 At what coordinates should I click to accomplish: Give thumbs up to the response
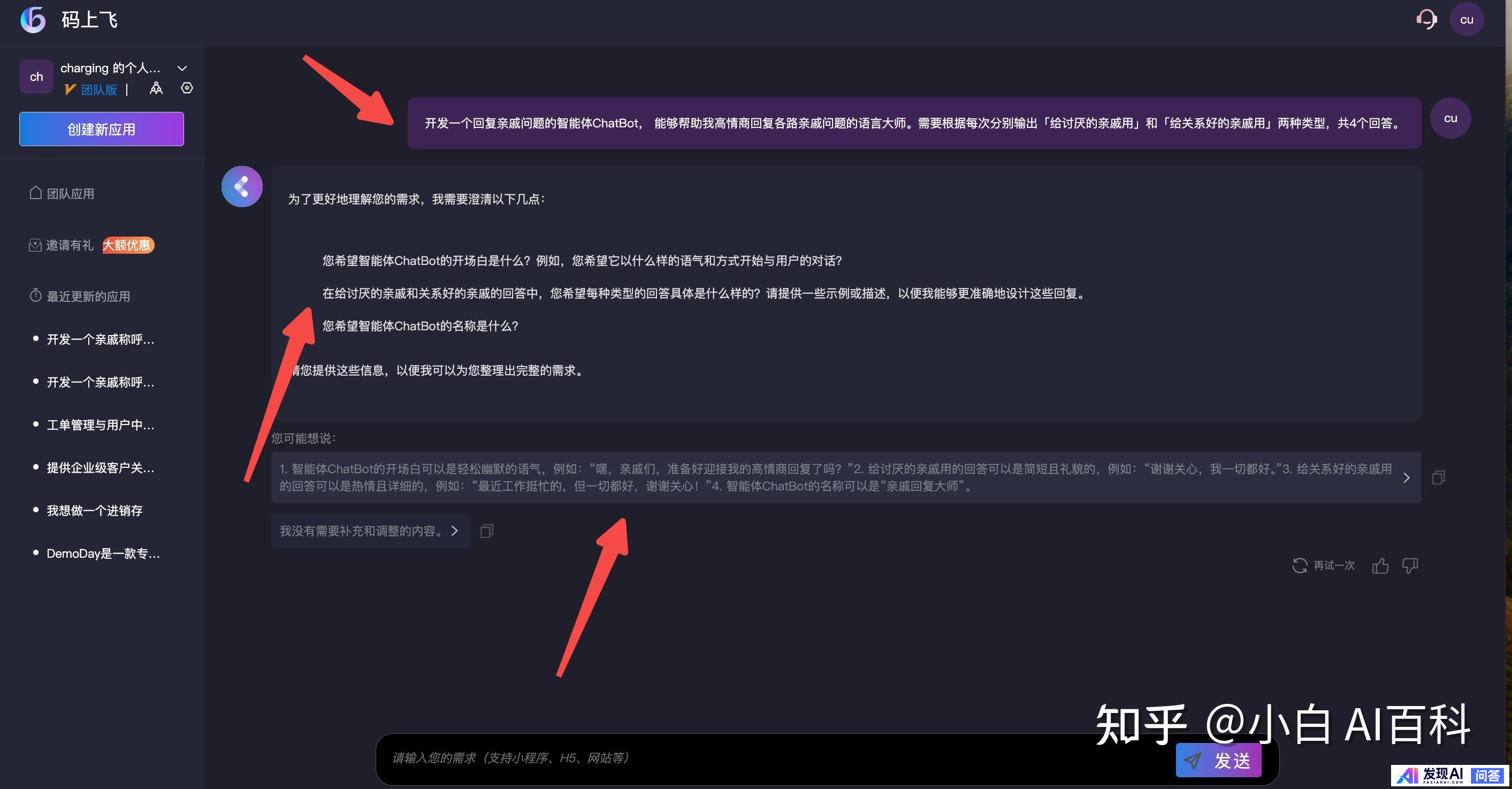click(x=1380, y=565)
